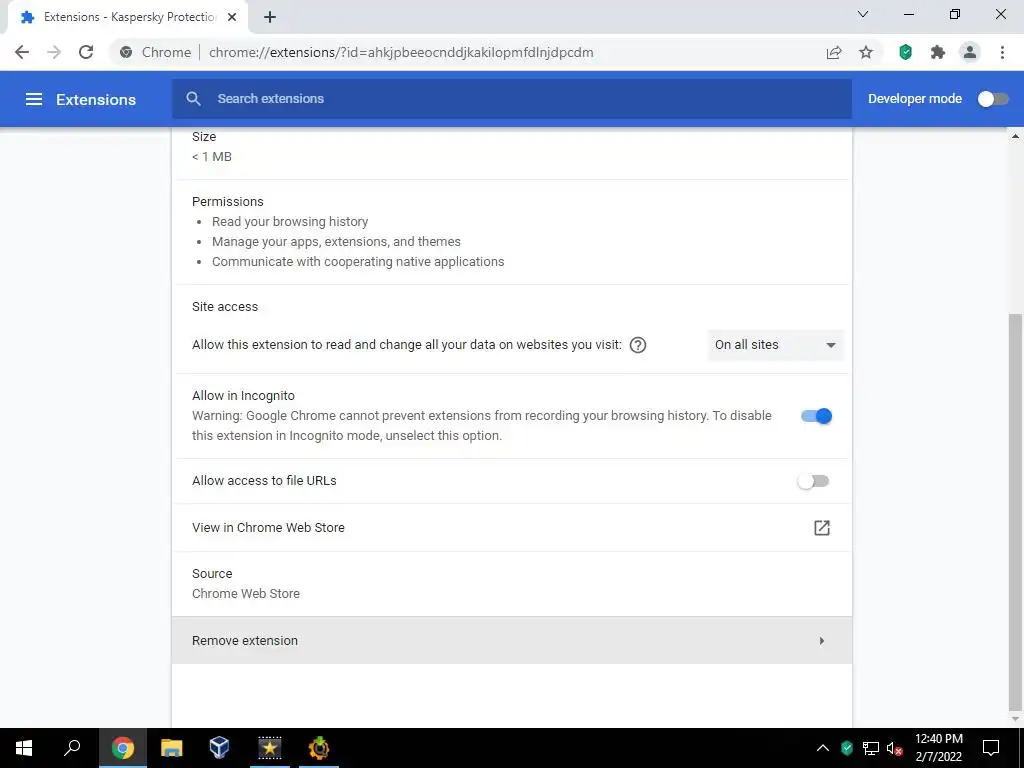
Task: Click the tab search chevron in title bar
Action: point(863,14)
